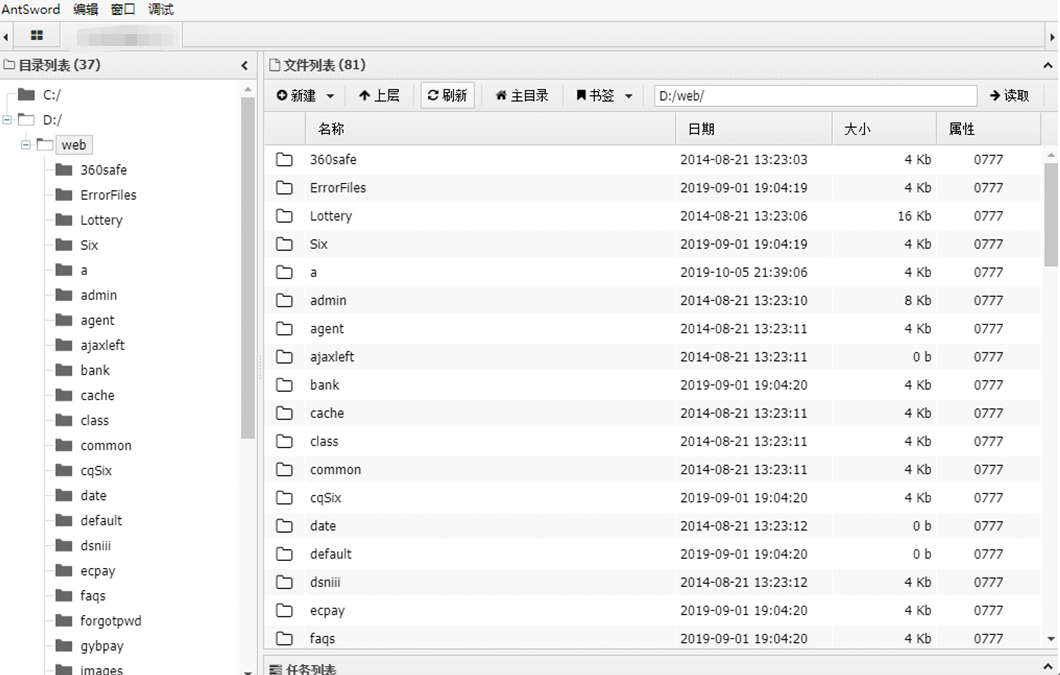The height and width of the screenshot is (675, 1060).
Task: Click date 2019-10-05 21:39:06 cell
Action: pos(744,272)
